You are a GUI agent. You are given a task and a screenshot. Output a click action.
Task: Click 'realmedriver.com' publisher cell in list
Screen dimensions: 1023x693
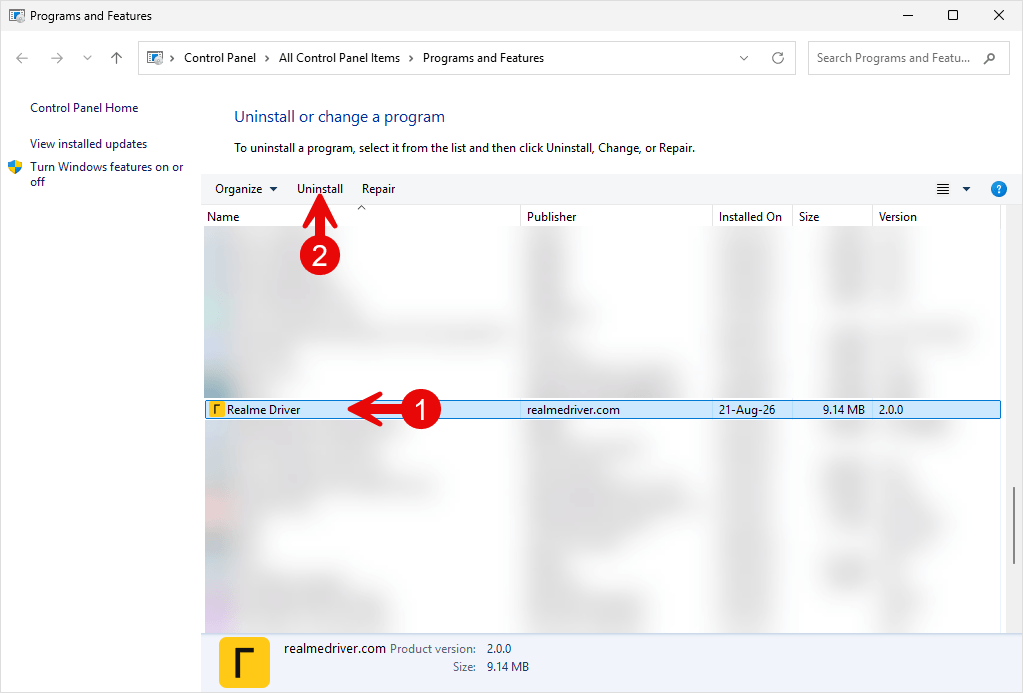[x=573, y=410]
